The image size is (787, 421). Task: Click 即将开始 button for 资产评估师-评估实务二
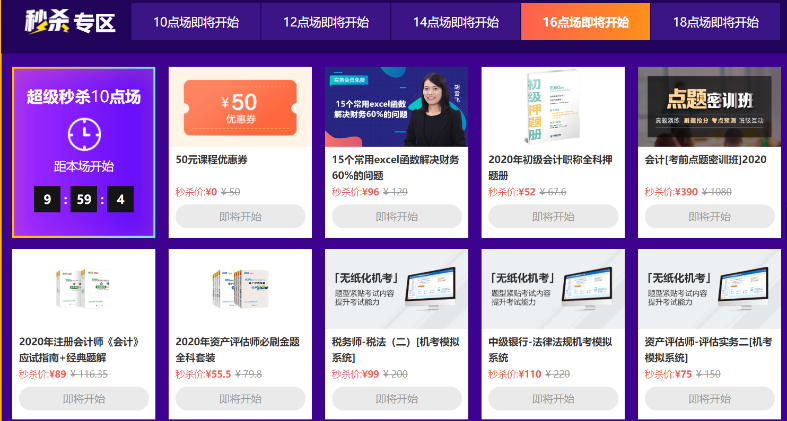pos(710,398)
